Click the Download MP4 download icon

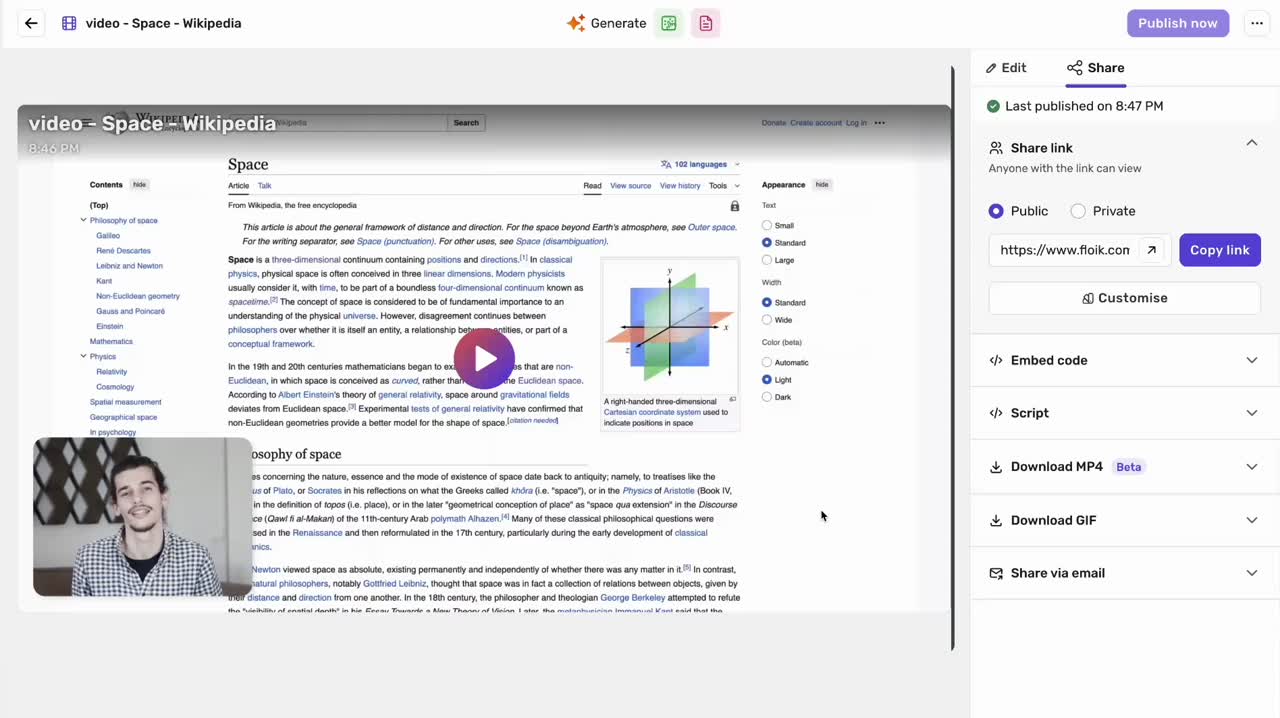996,467
